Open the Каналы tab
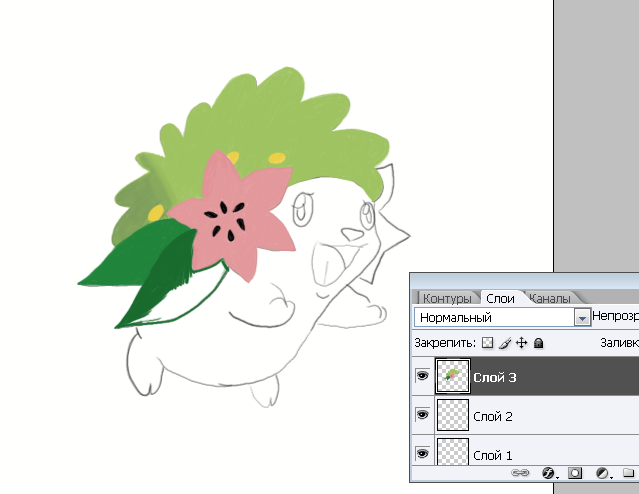 tap(550, 298)
